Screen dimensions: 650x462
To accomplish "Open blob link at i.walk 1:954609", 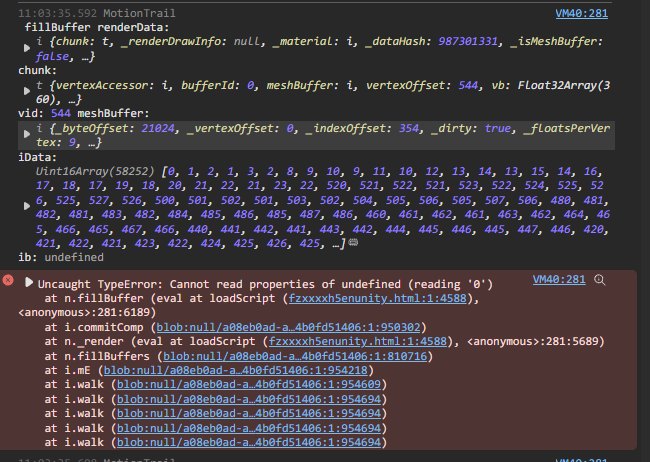I will pos(249,384).
